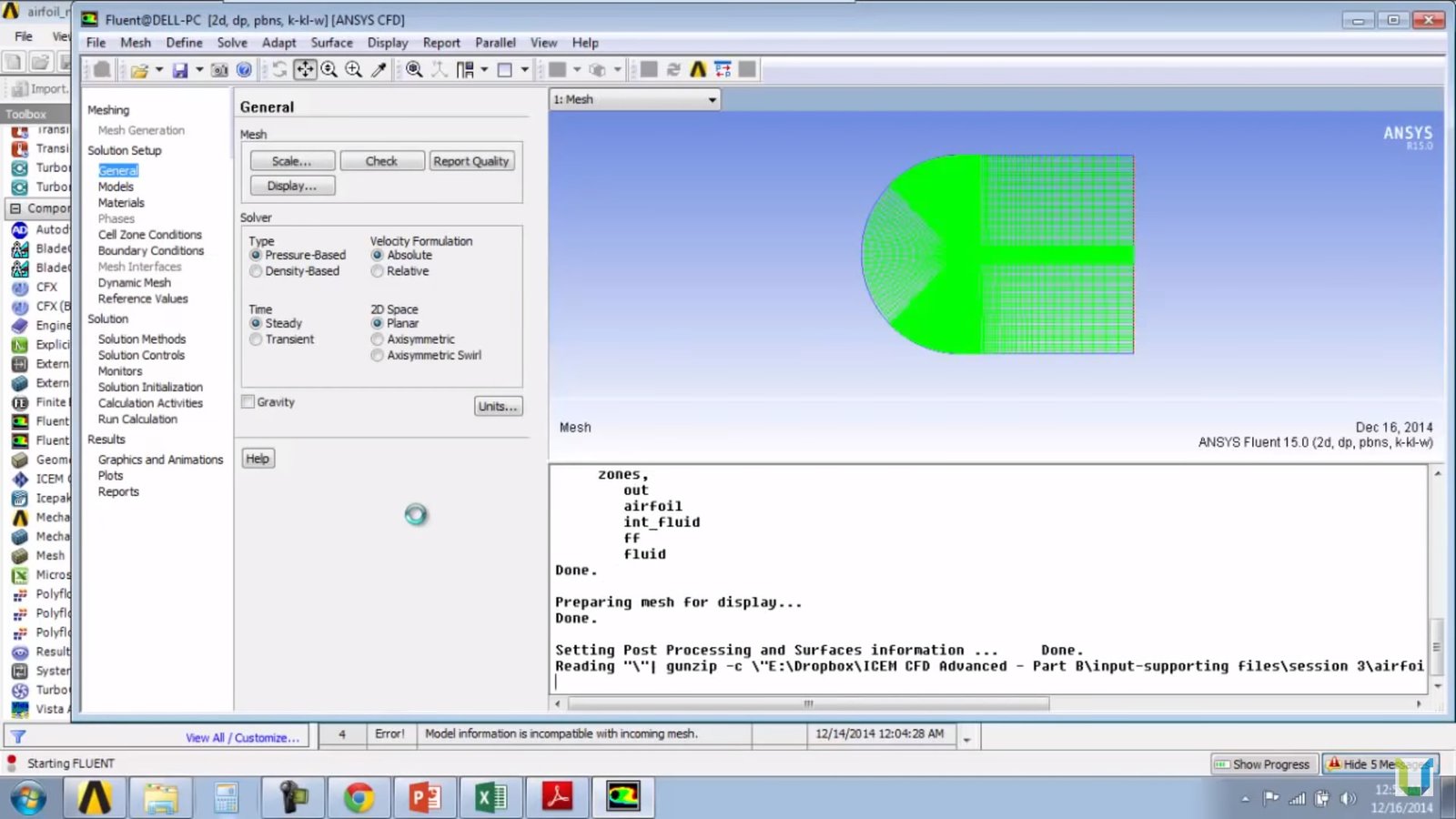
Task: Select the translate pan tool icon
Action: [305, 70]
